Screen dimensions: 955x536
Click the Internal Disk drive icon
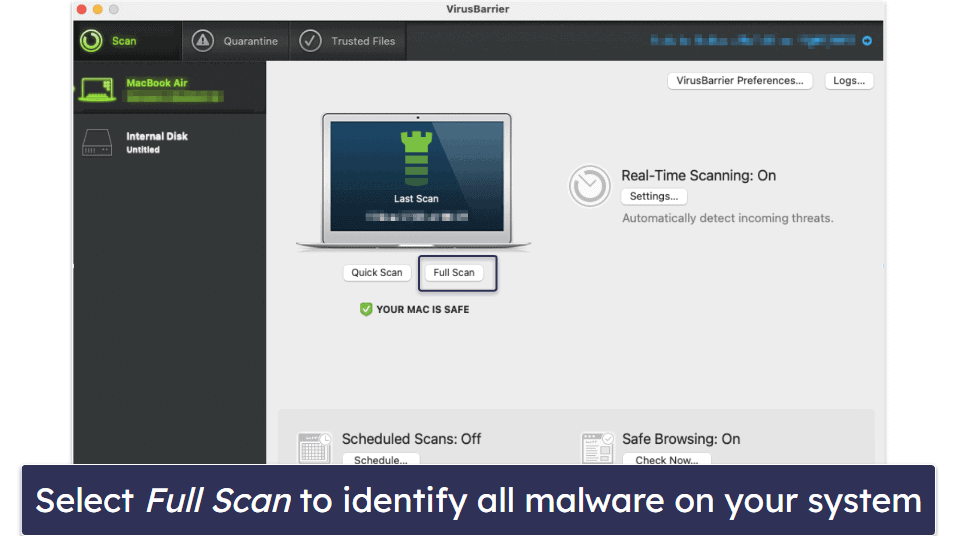pyautogui.click(x=97, y=143)
